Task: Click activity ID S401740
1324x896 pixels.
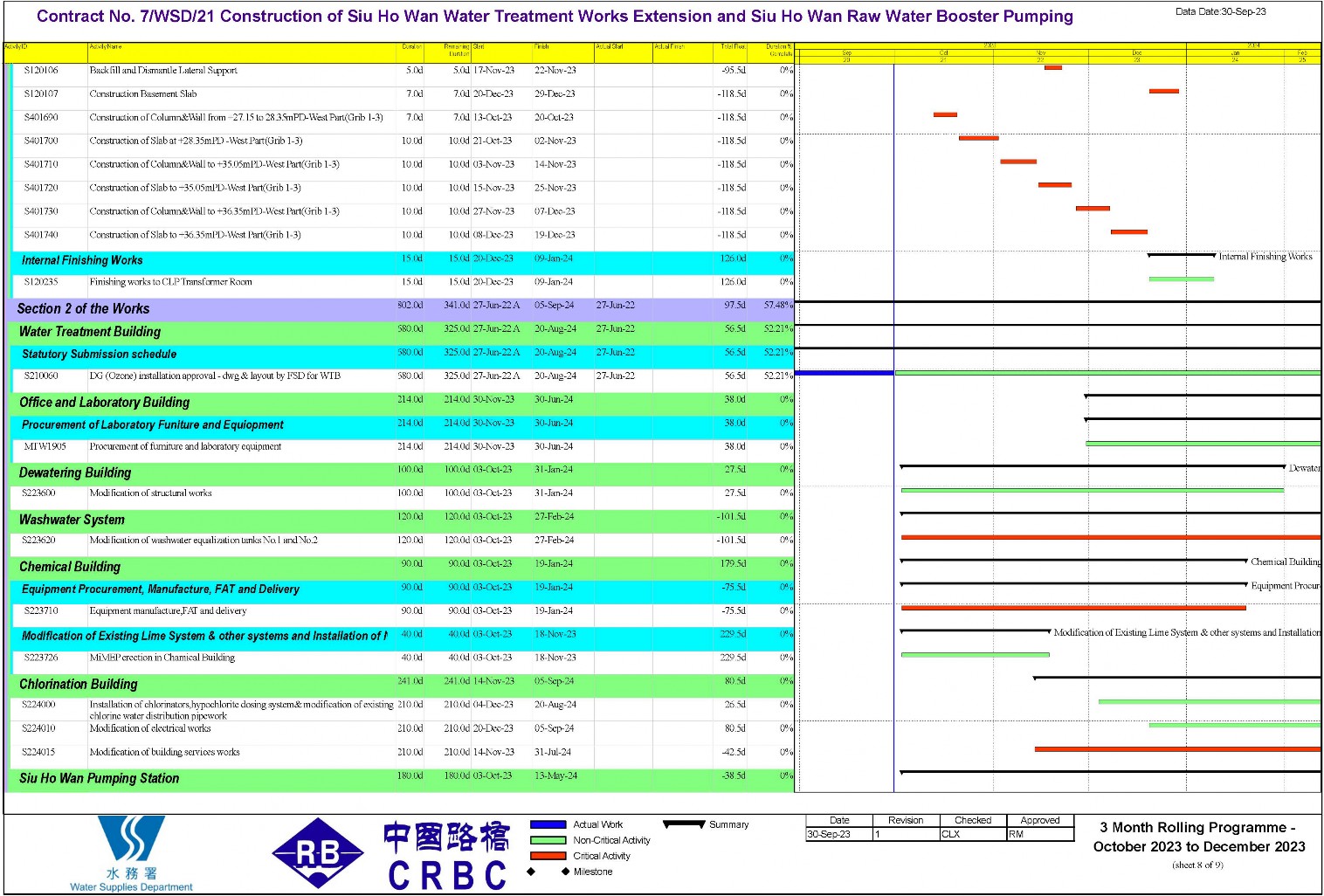Action: point(41,236)
